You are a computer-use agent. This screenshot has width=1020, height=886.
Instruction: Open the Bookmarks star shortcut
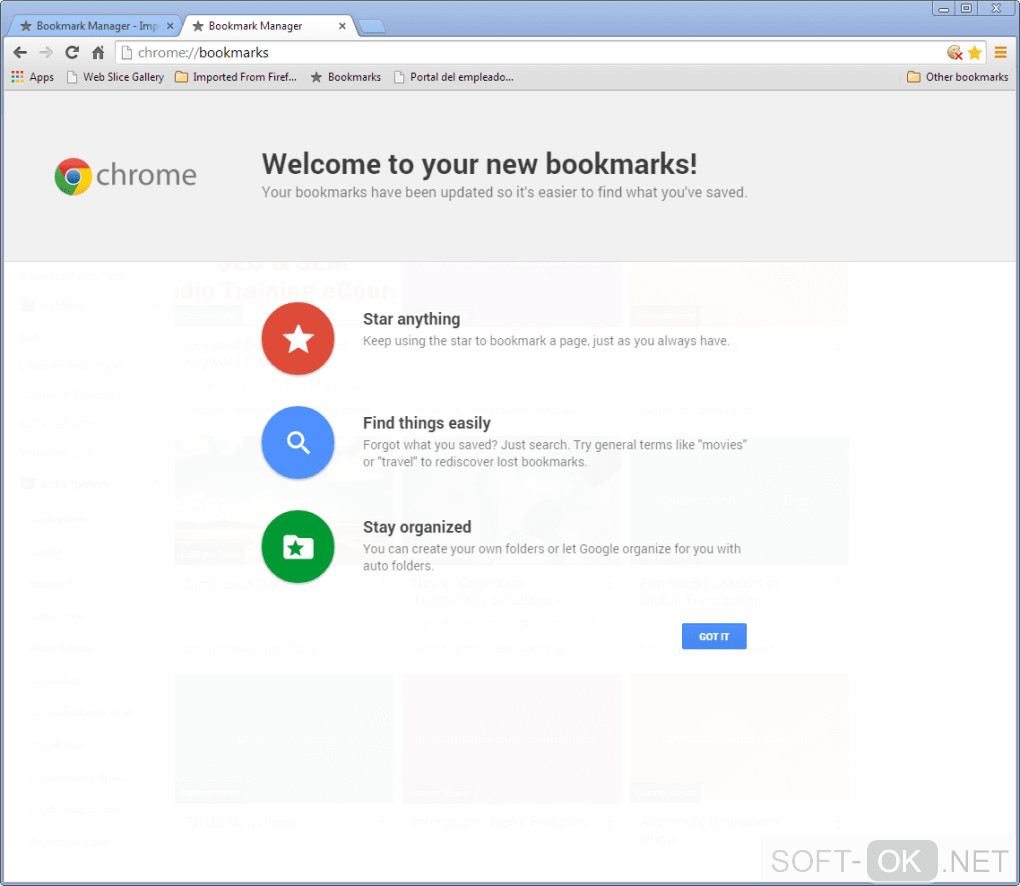coord(345,77)
